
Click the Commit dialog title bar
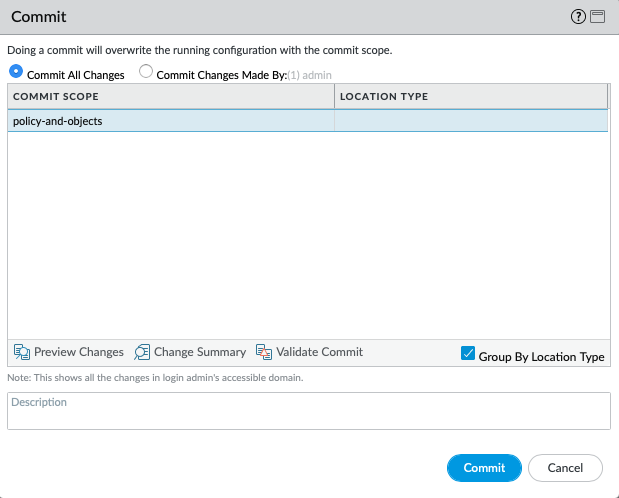point(280,17)
